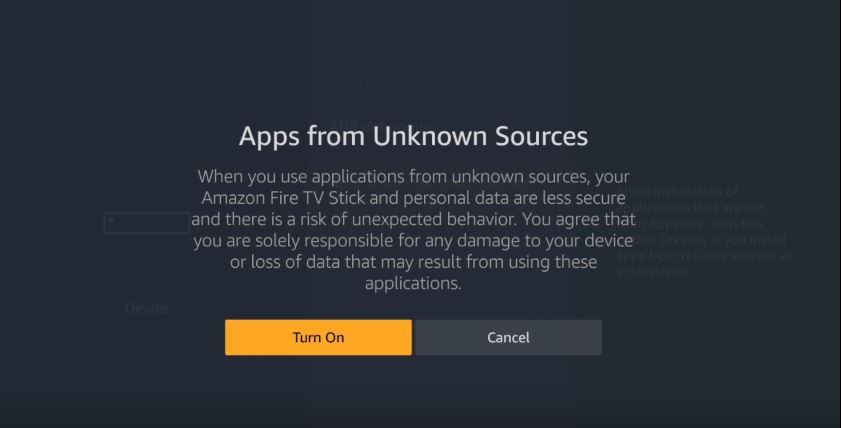Click the 'solely responsible' sentence in warning
This screenshot has height=428, width=841.
tap(413, 241)
